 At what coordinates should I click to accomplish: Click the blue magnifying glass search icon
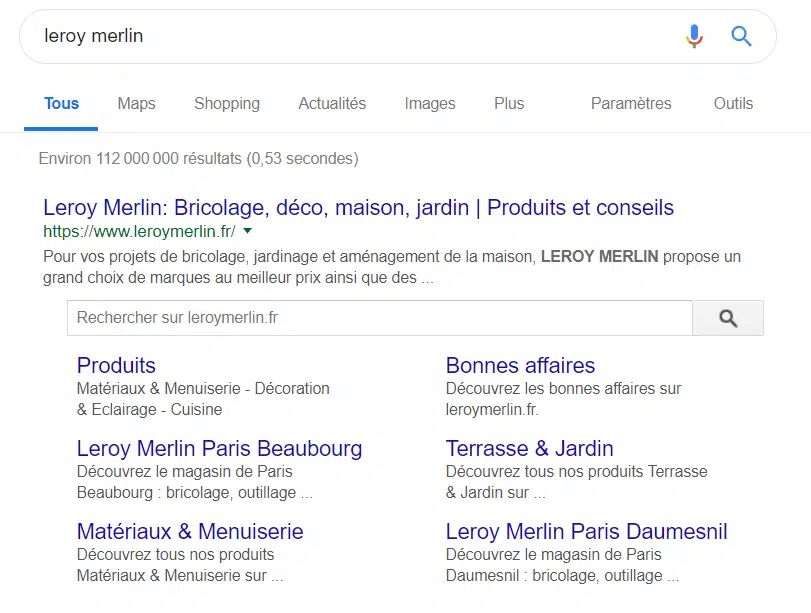pos(741,37)
